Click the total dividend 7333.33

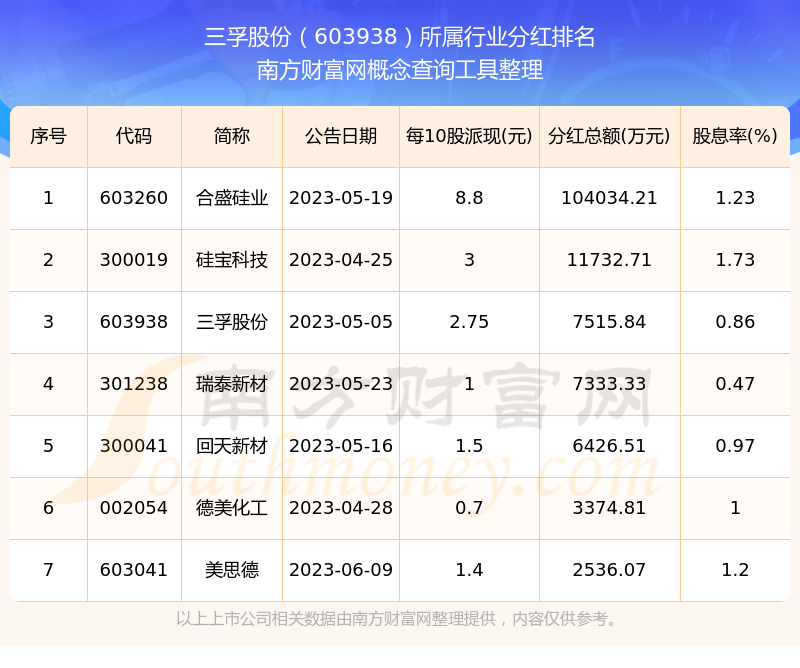[x=609, y=384]
